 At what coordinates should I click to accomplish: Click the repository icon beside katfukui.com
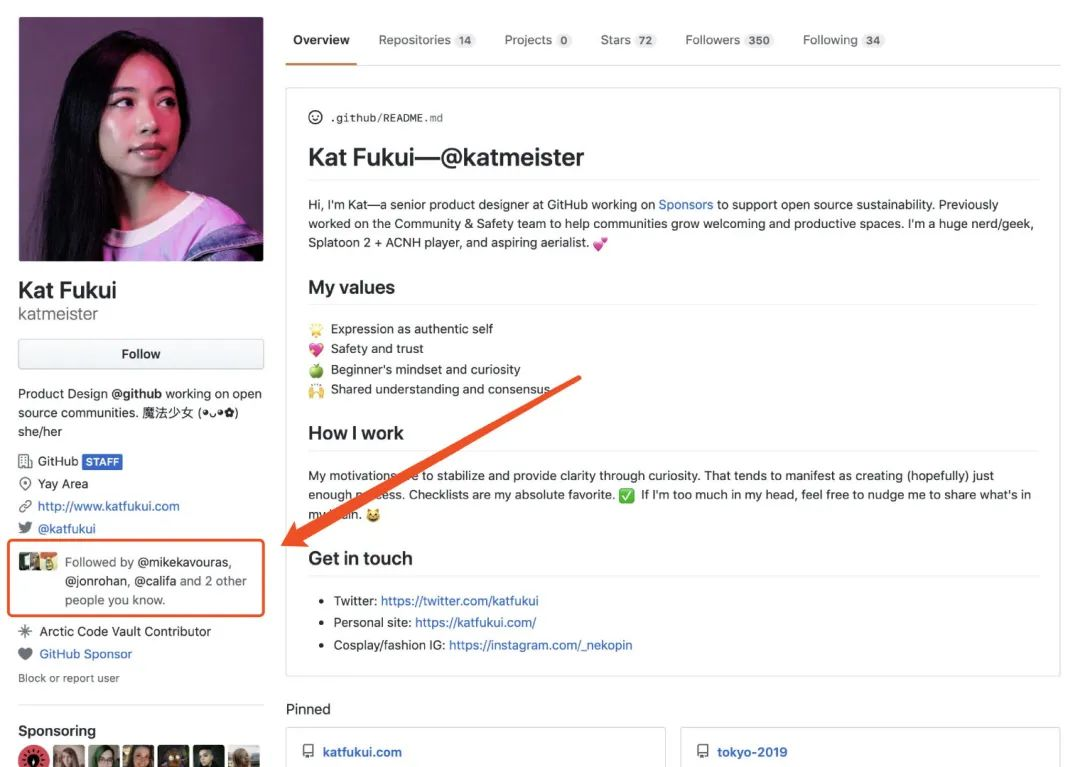(x=308, y=752)
